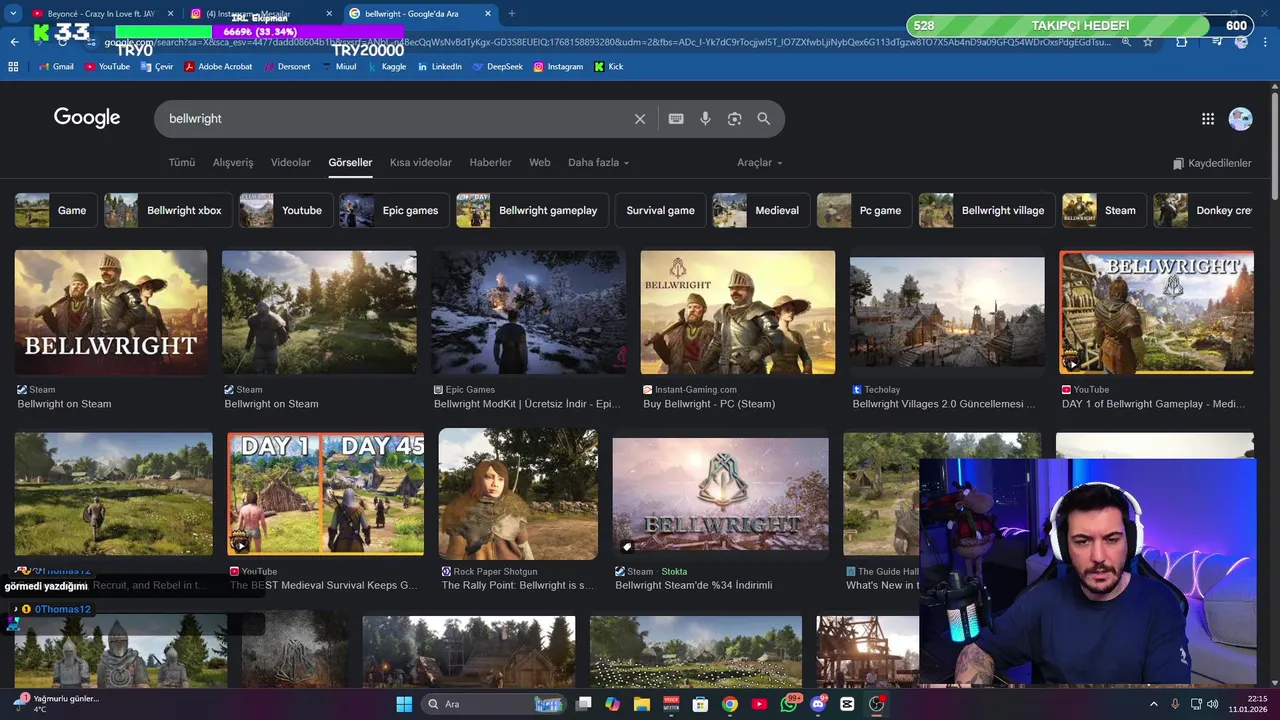Open the DAY 1 DAY 45 video thumbnail
This screenshot has width=1280, height=720.
coord(325,494)
